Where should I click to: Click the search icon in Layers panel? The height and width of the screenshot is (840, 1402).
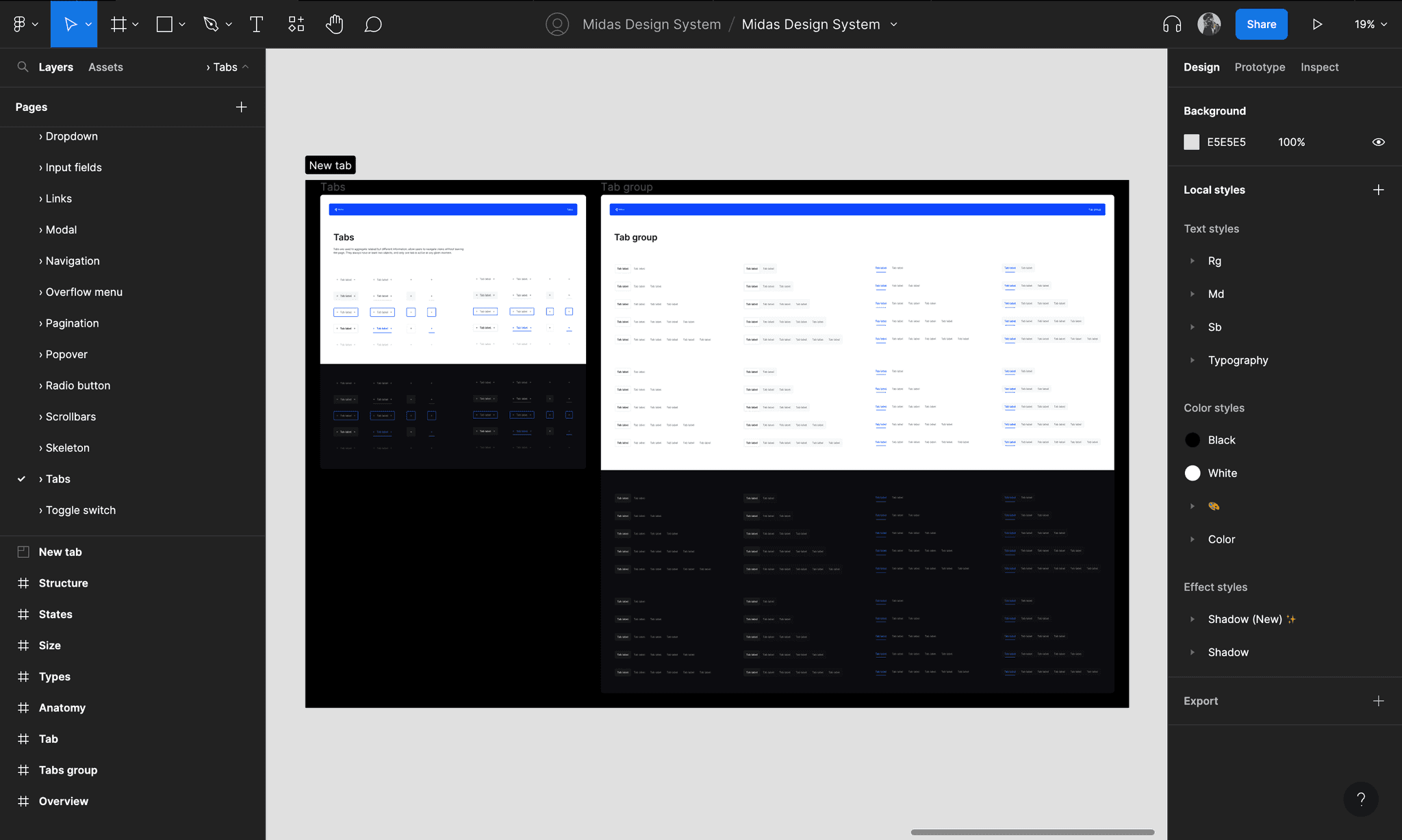23,67
